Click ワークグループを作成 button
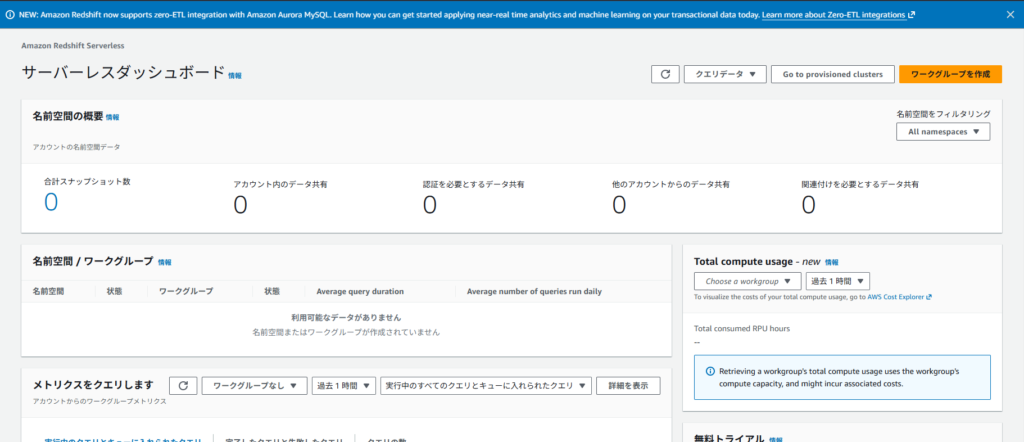Viewport: 1024px width, 442px height. pyautogui.click(x=950, y=74)
